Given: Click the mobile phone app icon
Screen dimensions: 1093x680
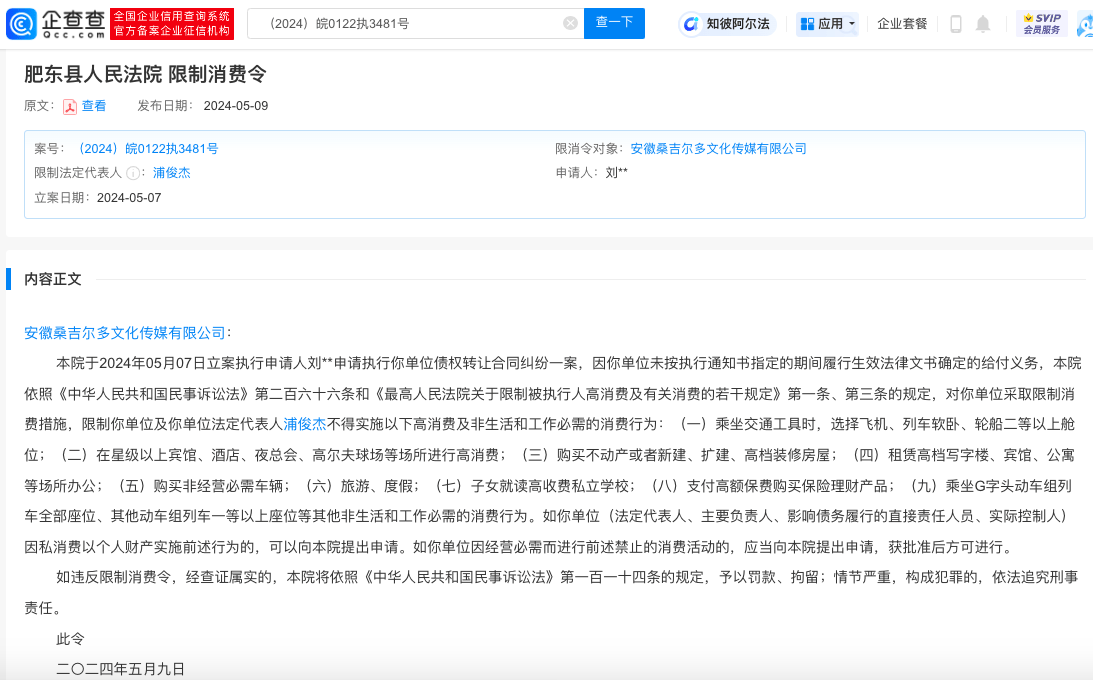Looking at the screenshot, I should point(955,24).
